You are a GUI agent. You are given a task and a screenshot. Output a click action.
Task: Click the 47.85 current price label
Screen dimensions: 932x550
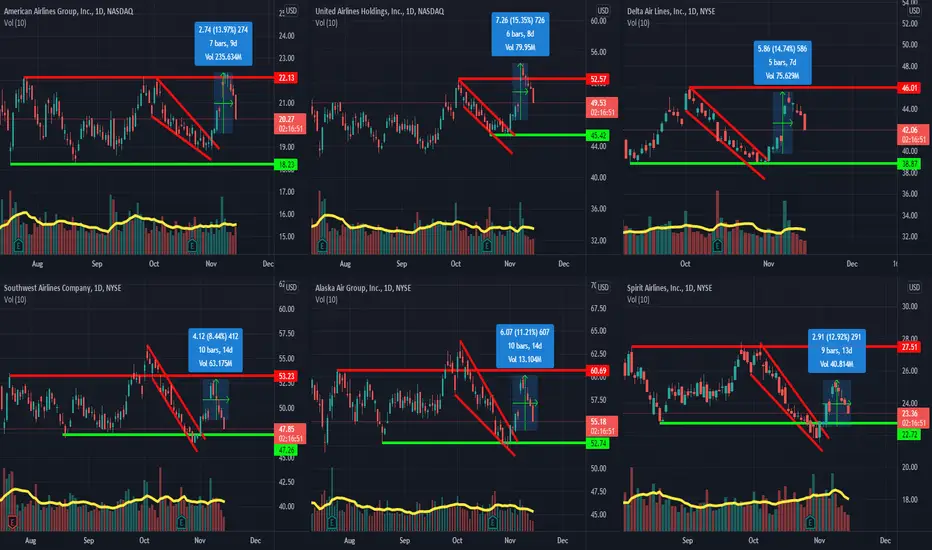pos(290,433)
